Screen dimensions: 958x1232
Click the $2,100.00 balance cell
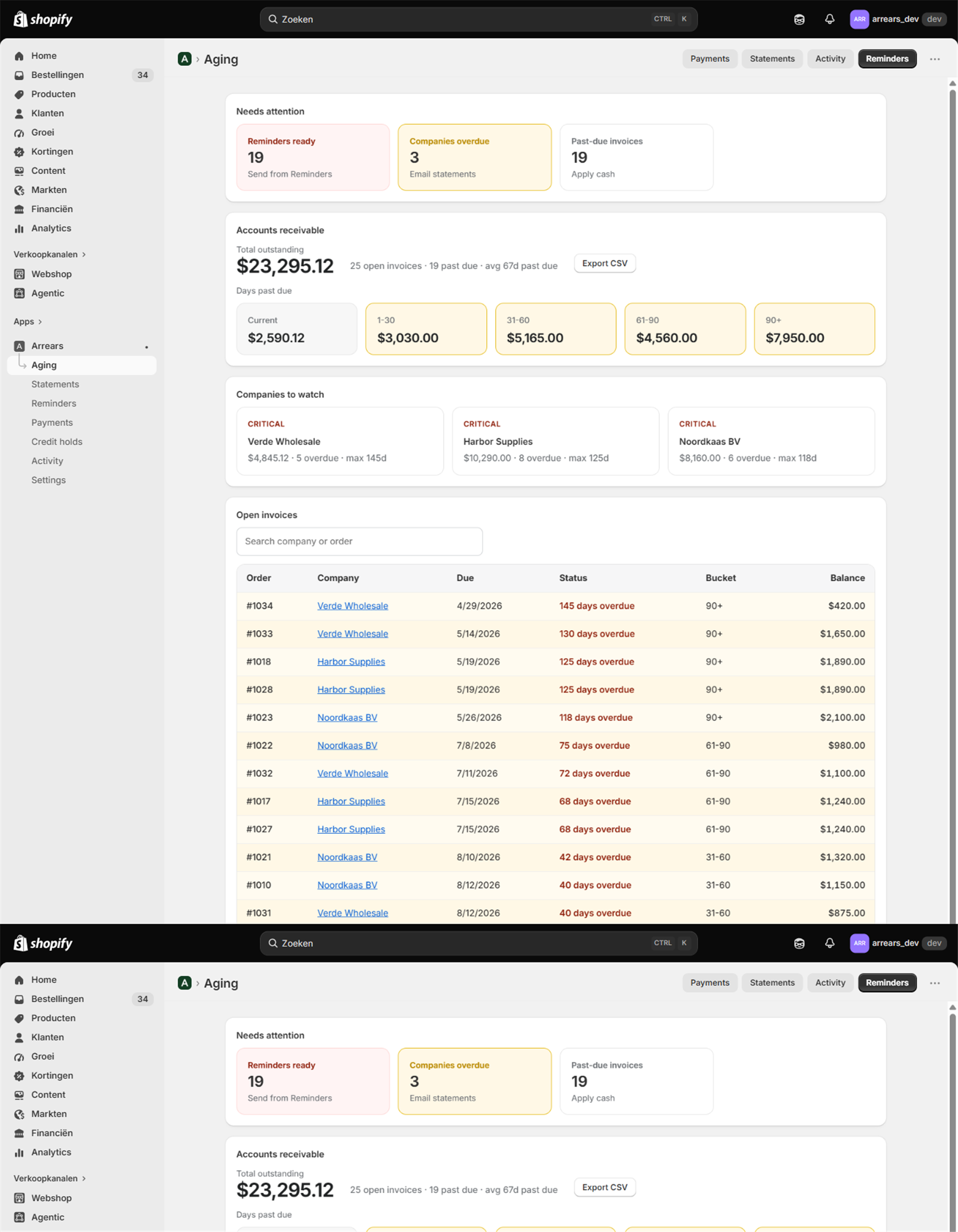842,718
